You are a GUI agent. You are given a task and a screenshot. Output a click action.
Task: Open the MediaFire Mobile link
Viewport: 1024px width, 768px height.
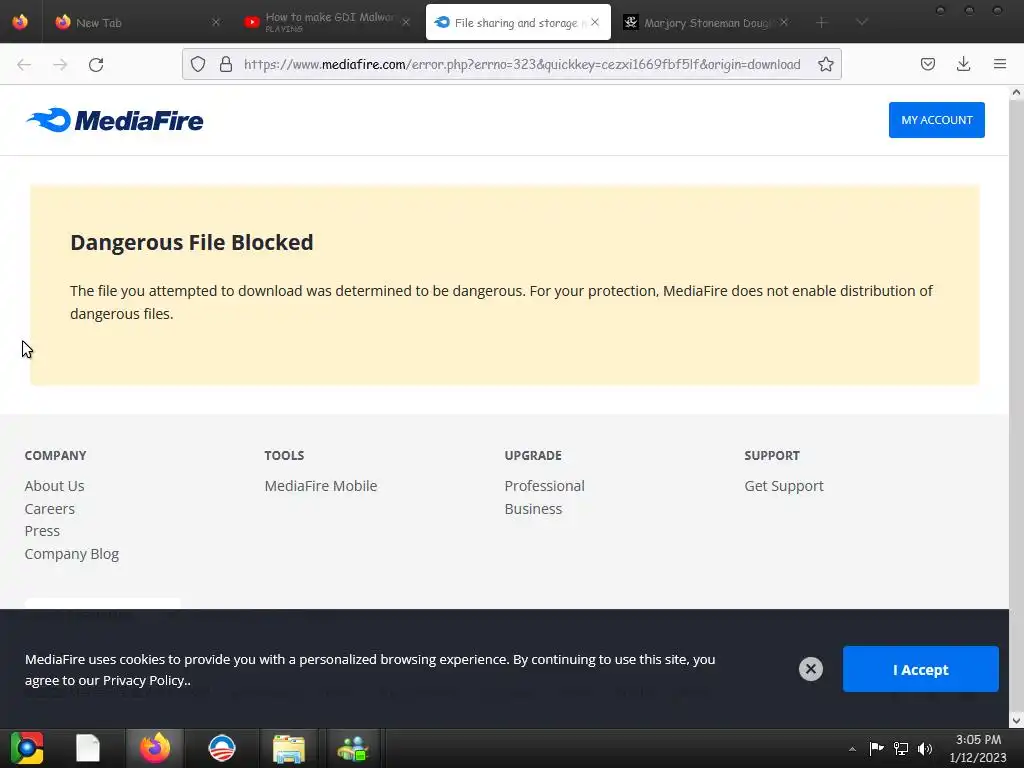pyautogui.click(x=321, y=486)
